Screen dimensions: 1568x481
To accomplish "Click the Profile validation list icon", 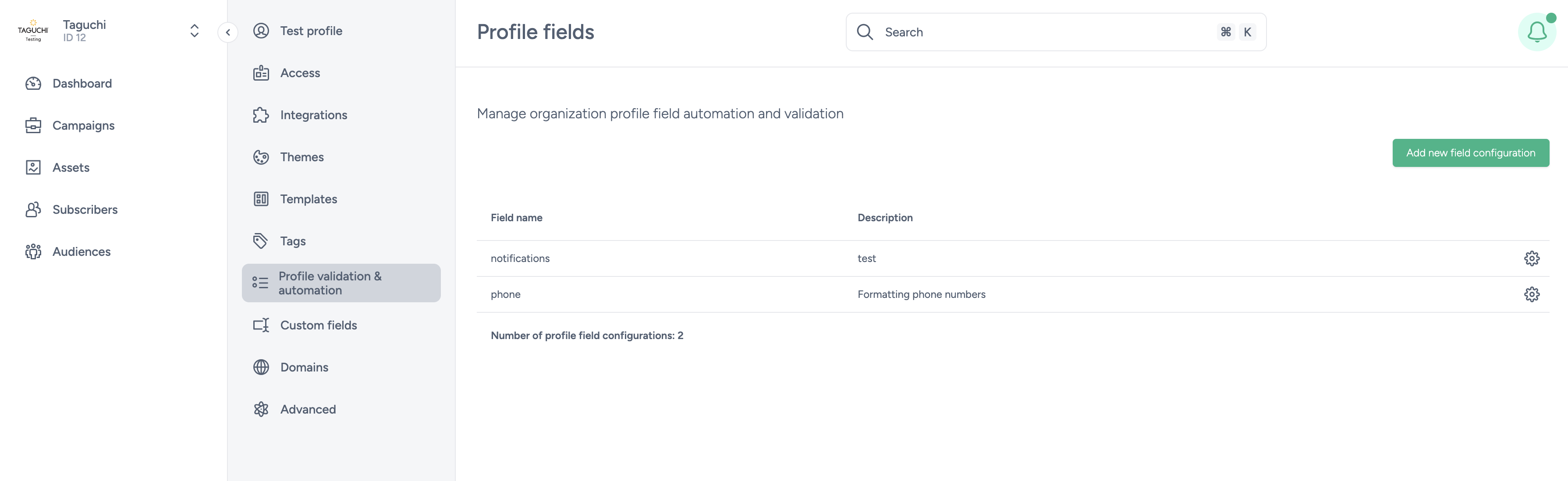I will [260, 283].
